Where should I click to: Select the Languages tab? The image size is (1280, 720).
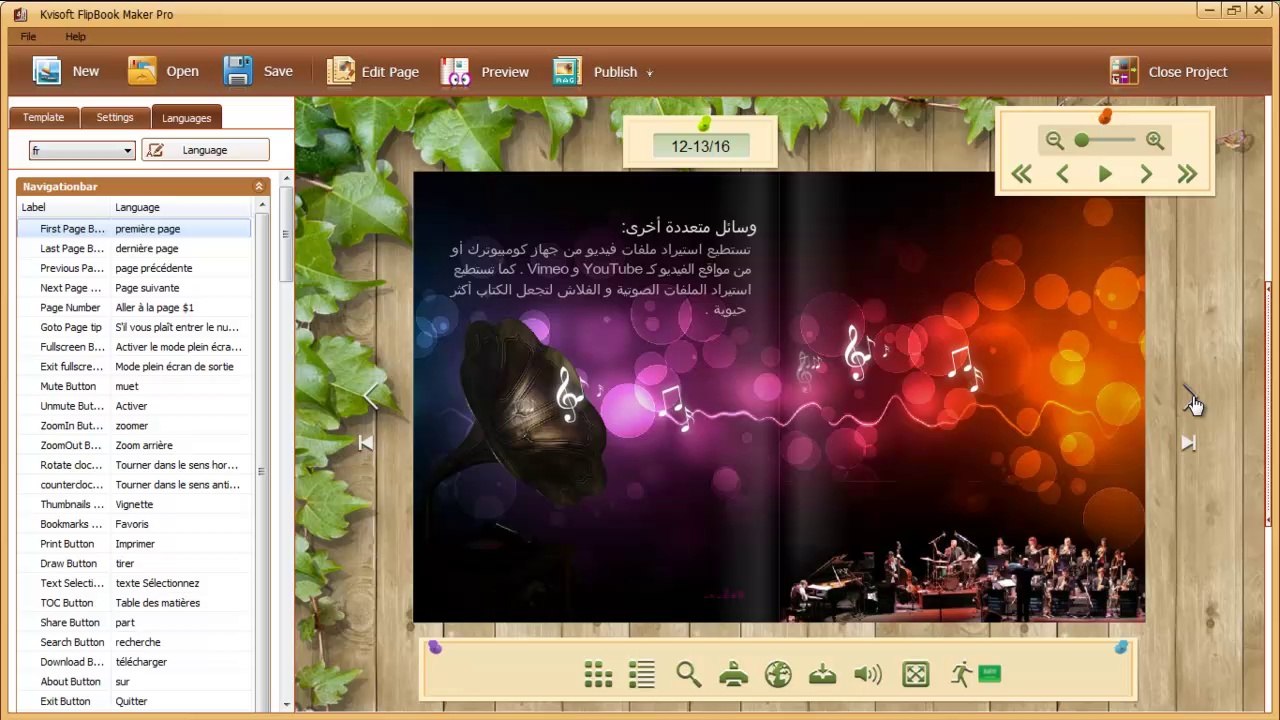tap(187, 118)
